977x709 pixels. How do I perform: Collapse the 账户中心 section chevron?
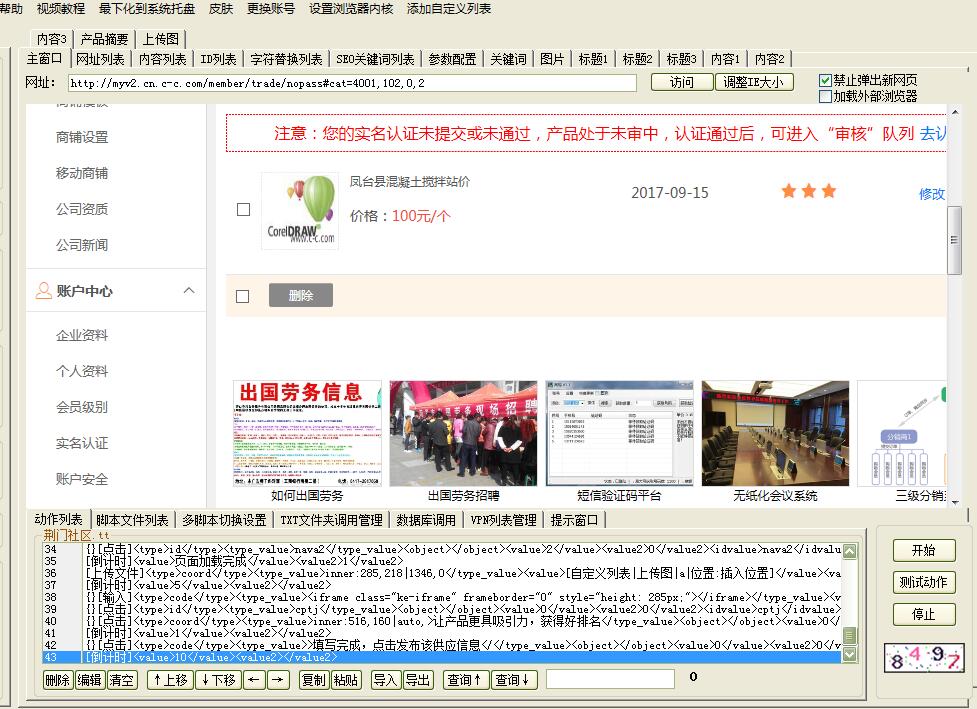(x=189, y=290)
